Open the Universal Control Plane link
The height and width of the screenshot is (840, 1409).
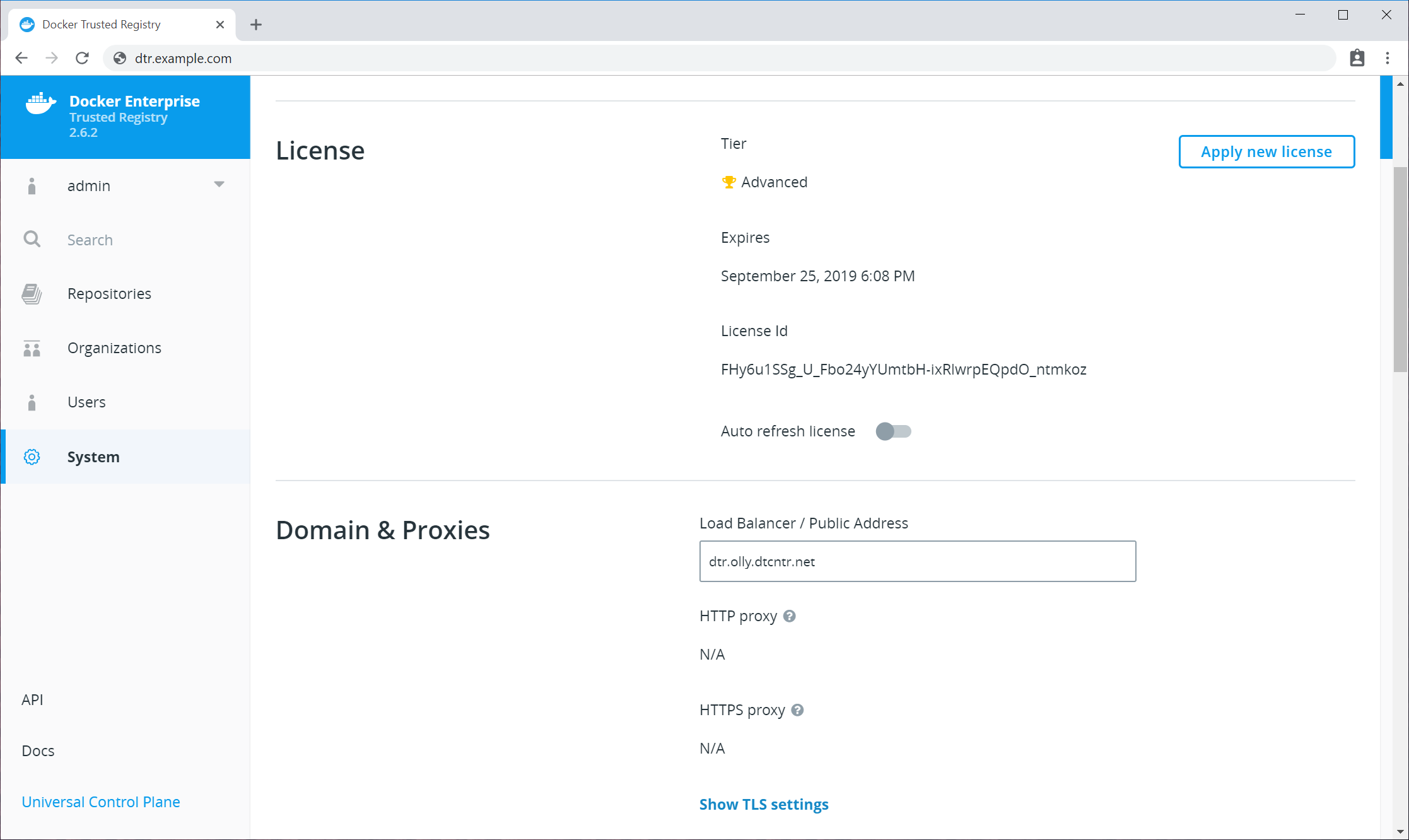(101, 802)
